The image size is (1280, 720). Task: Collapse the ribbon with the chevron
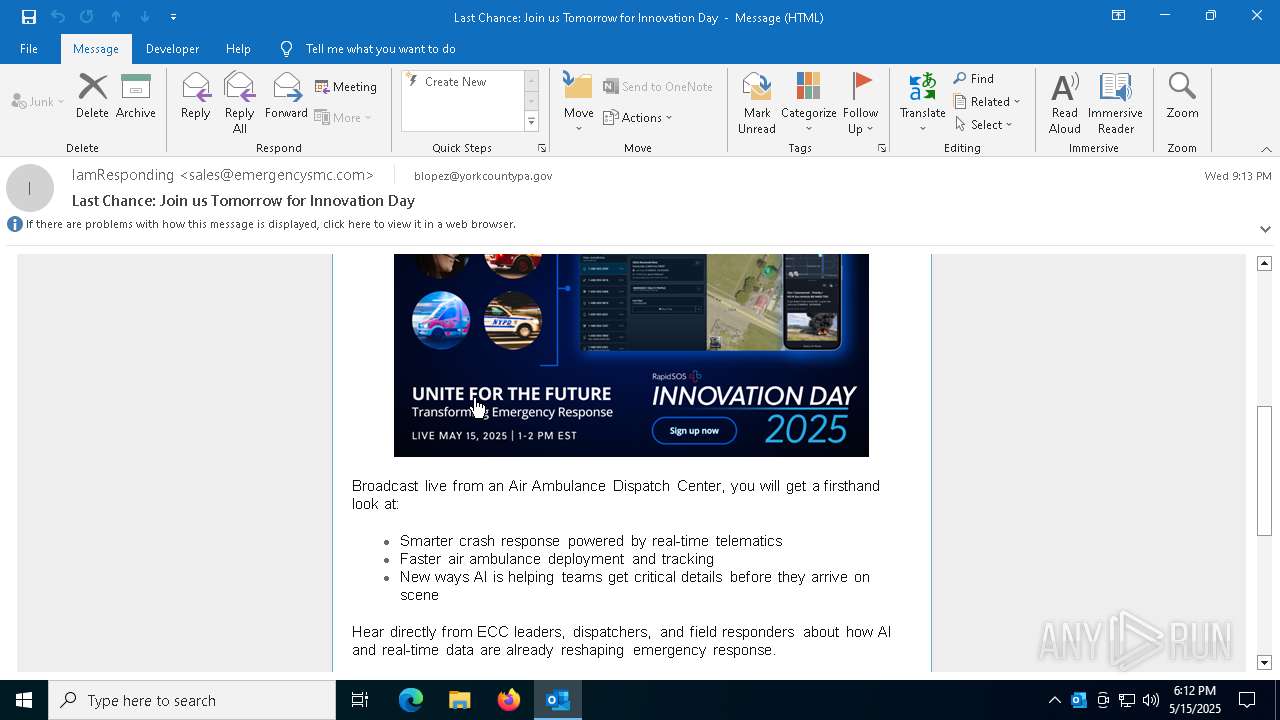point(1266,149)
